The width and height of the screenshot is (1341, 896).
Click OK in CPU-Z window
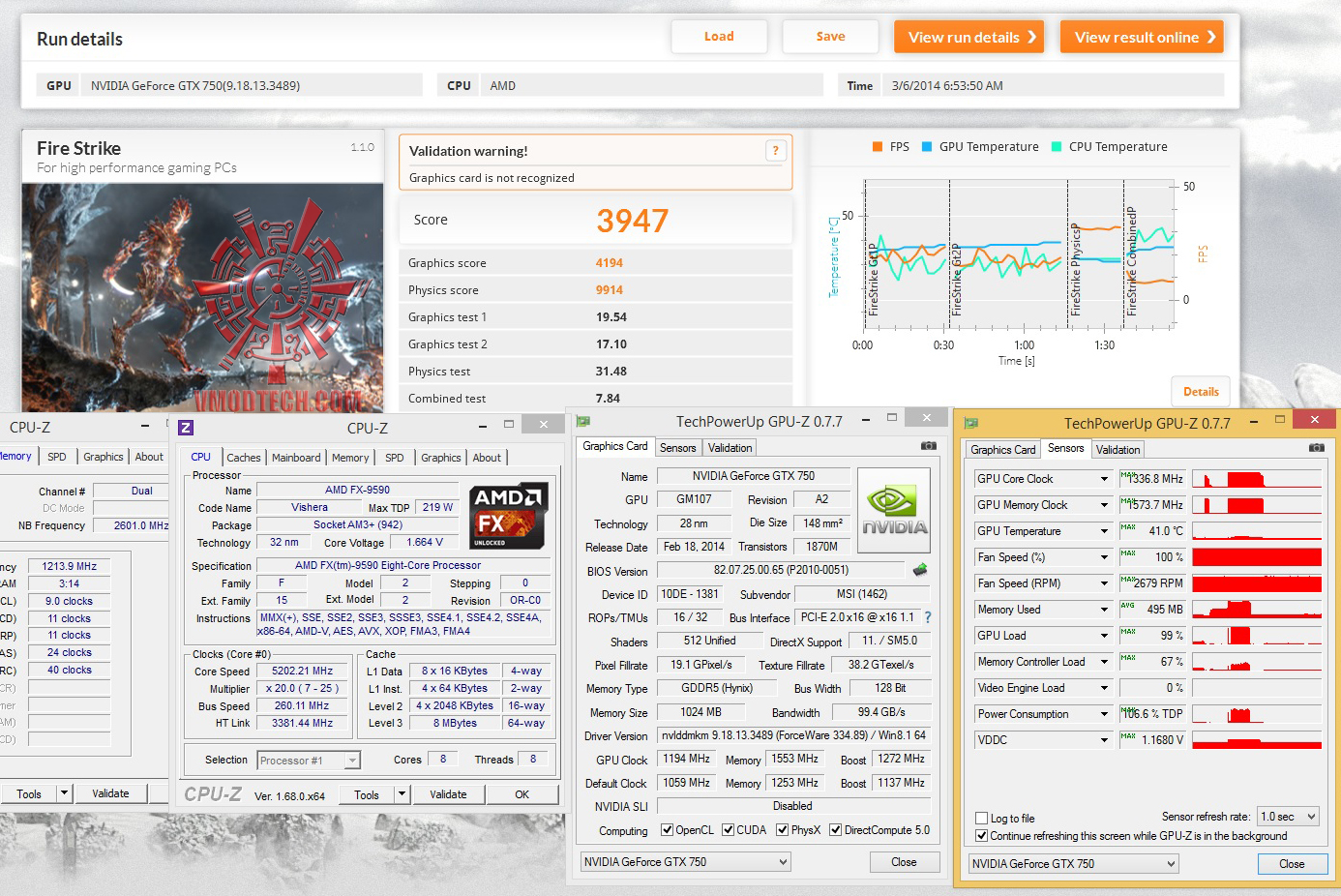coord(522,794)
